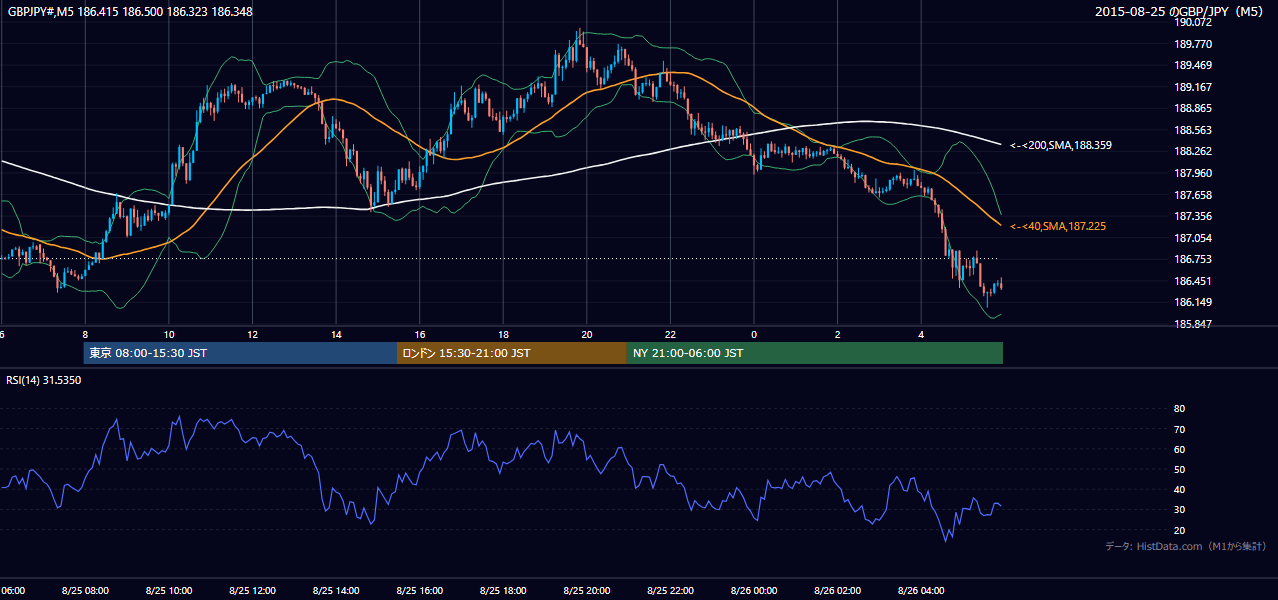Click hour tick 14 under the price chart
The image size is (1278, 600).
[336, 335]
